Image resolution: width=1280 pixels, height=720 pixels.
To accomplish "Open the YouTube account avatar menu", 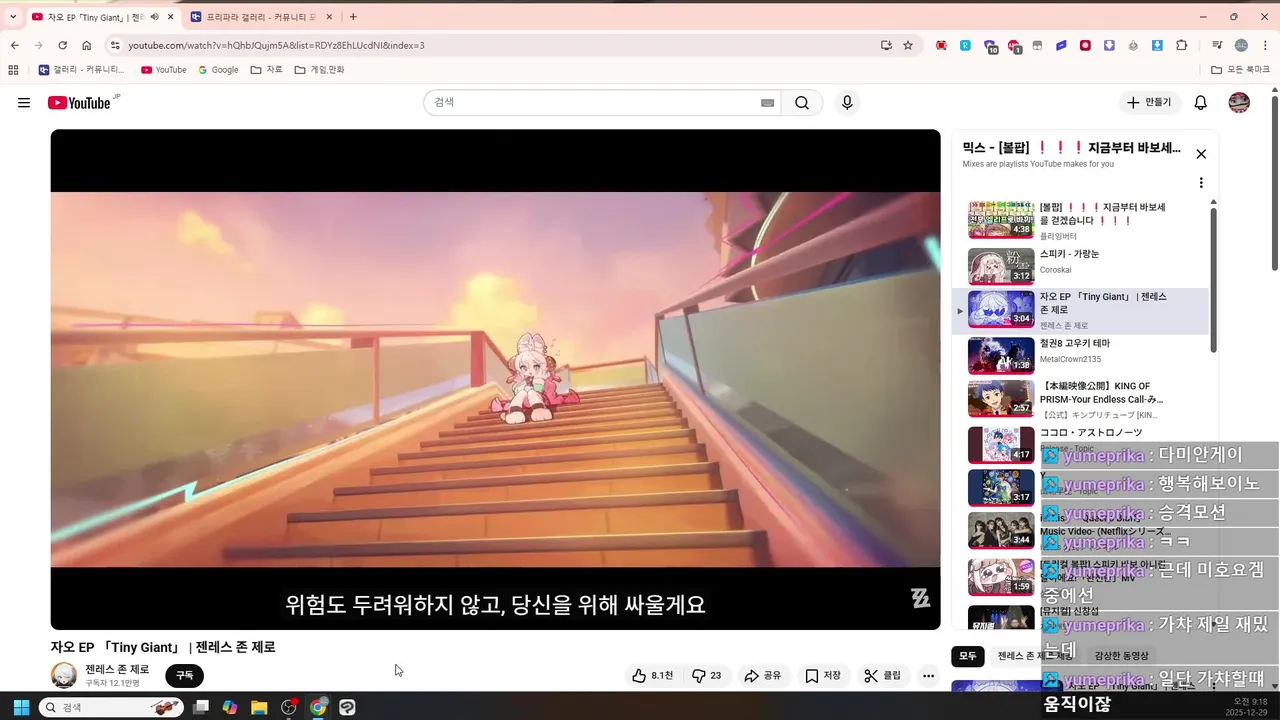I will click(x=1239, y=103).
